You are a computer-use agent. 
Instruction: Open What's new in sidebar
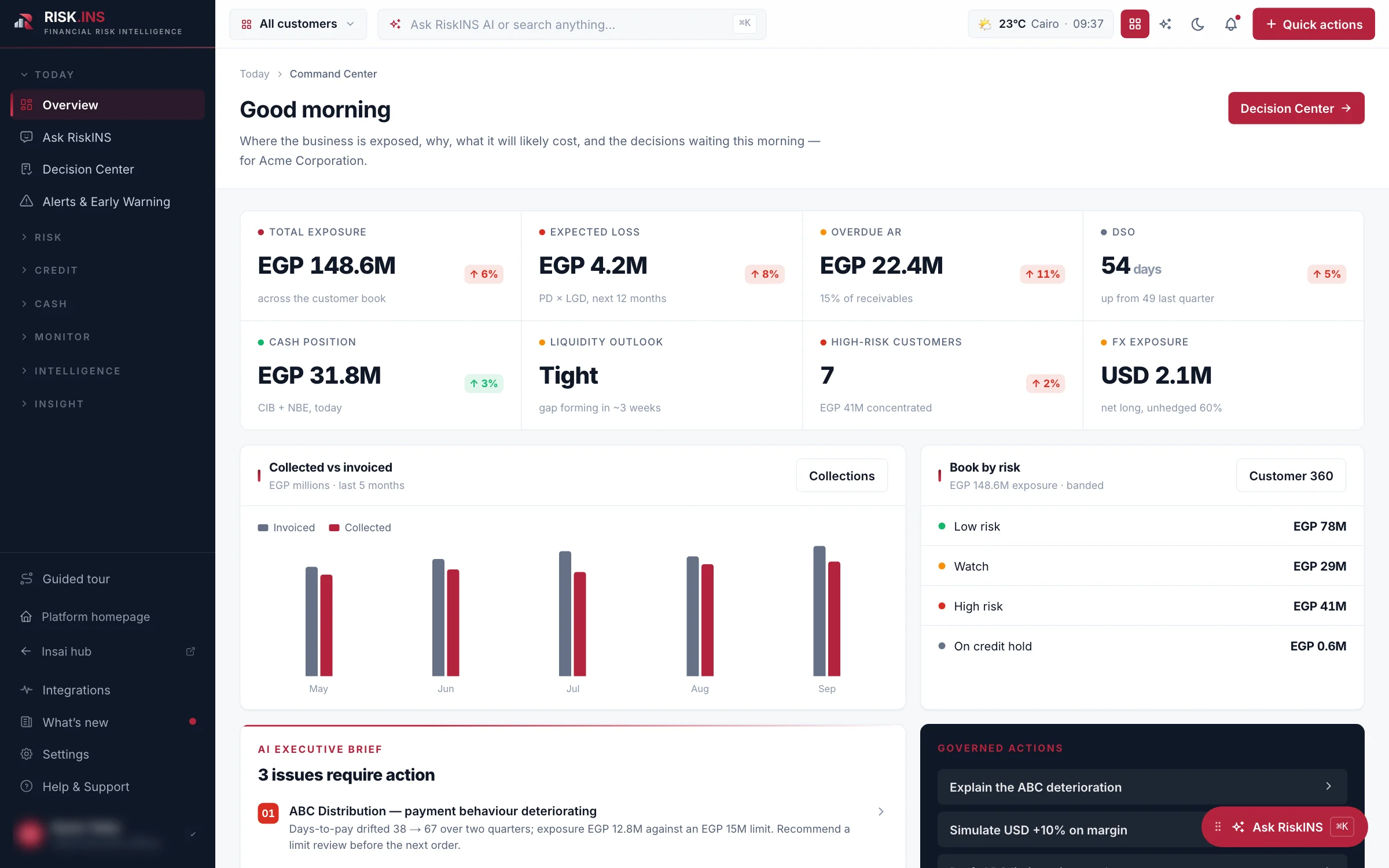pyautogui.click(x=108, y=722)
